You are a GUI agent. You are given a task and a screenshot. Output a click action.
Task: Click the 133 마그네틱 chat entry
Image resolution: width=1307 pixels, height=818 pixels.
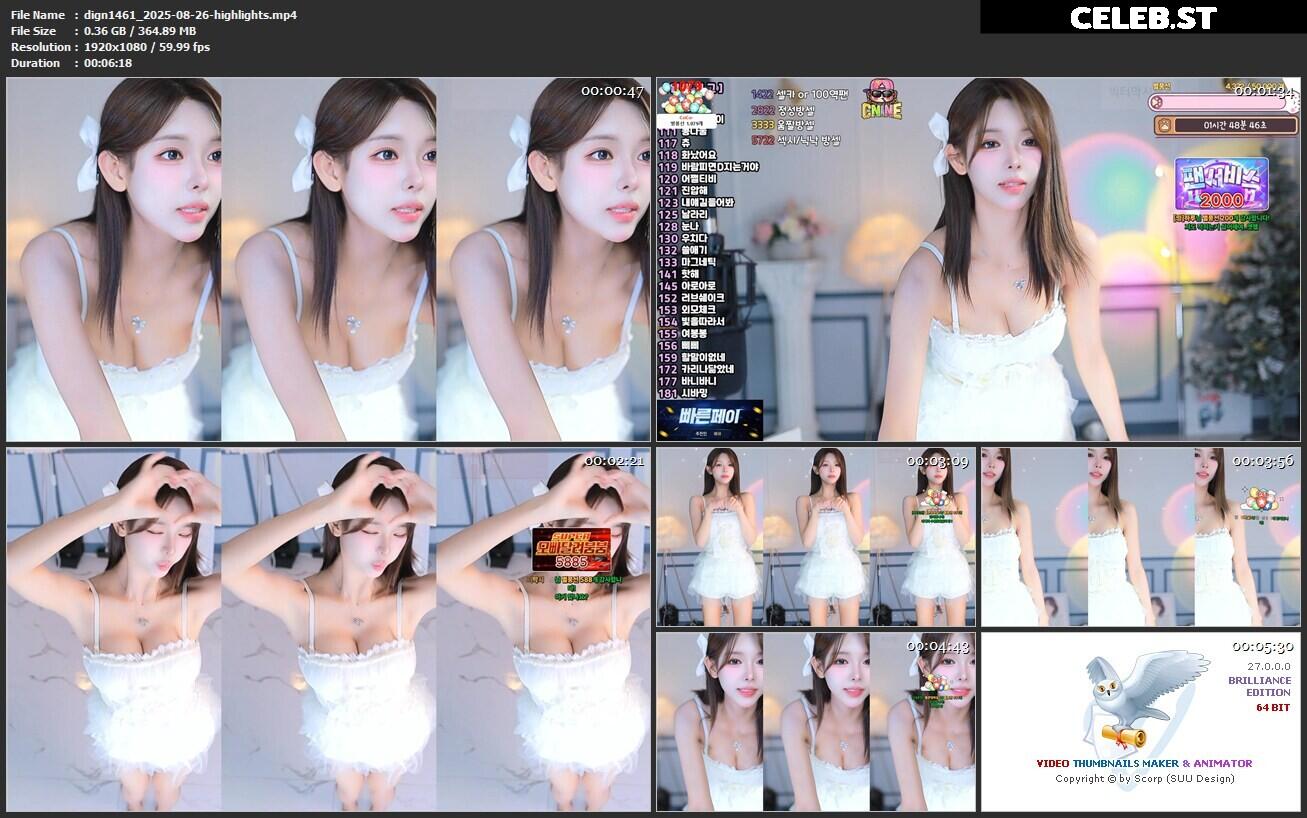685,262
